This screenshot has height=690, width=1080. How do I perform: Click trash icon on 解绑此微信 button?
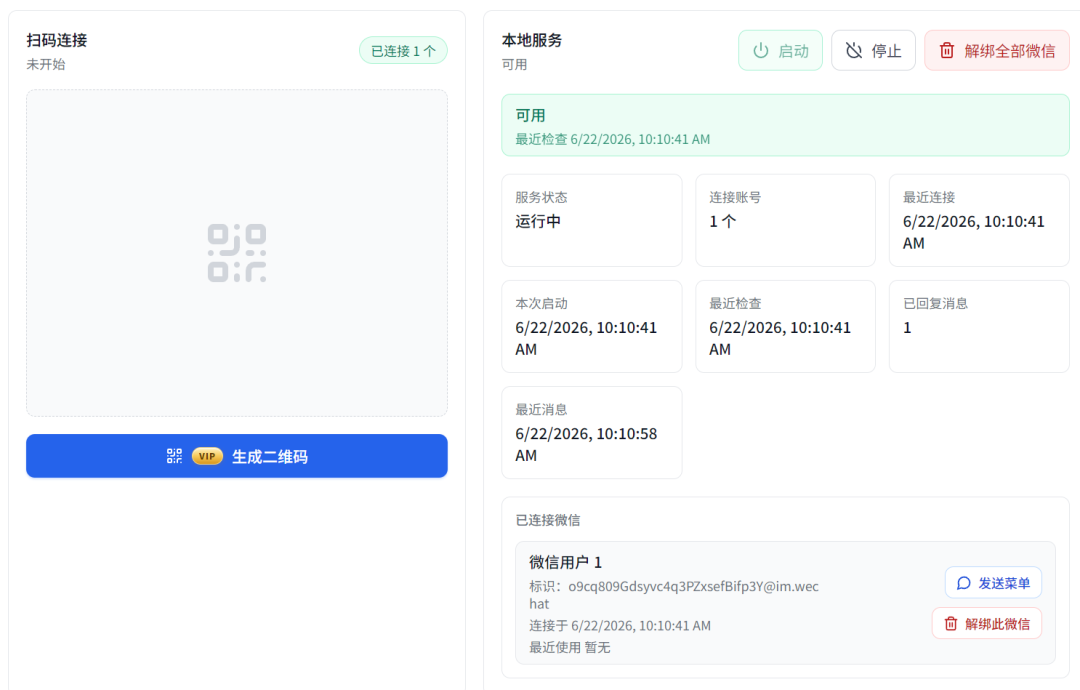click(951, 623)
